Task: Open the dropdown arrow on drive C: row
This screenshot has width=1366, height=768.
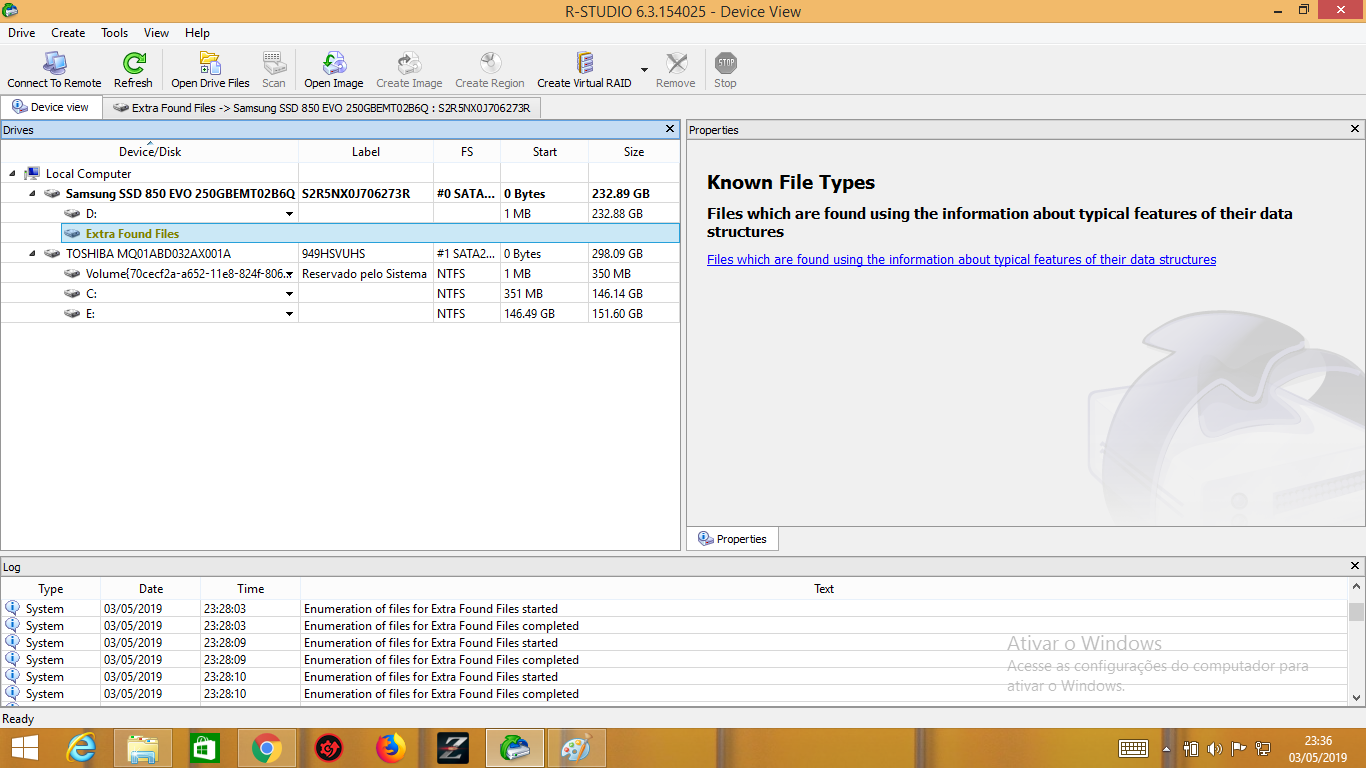Action: [290, 294]
